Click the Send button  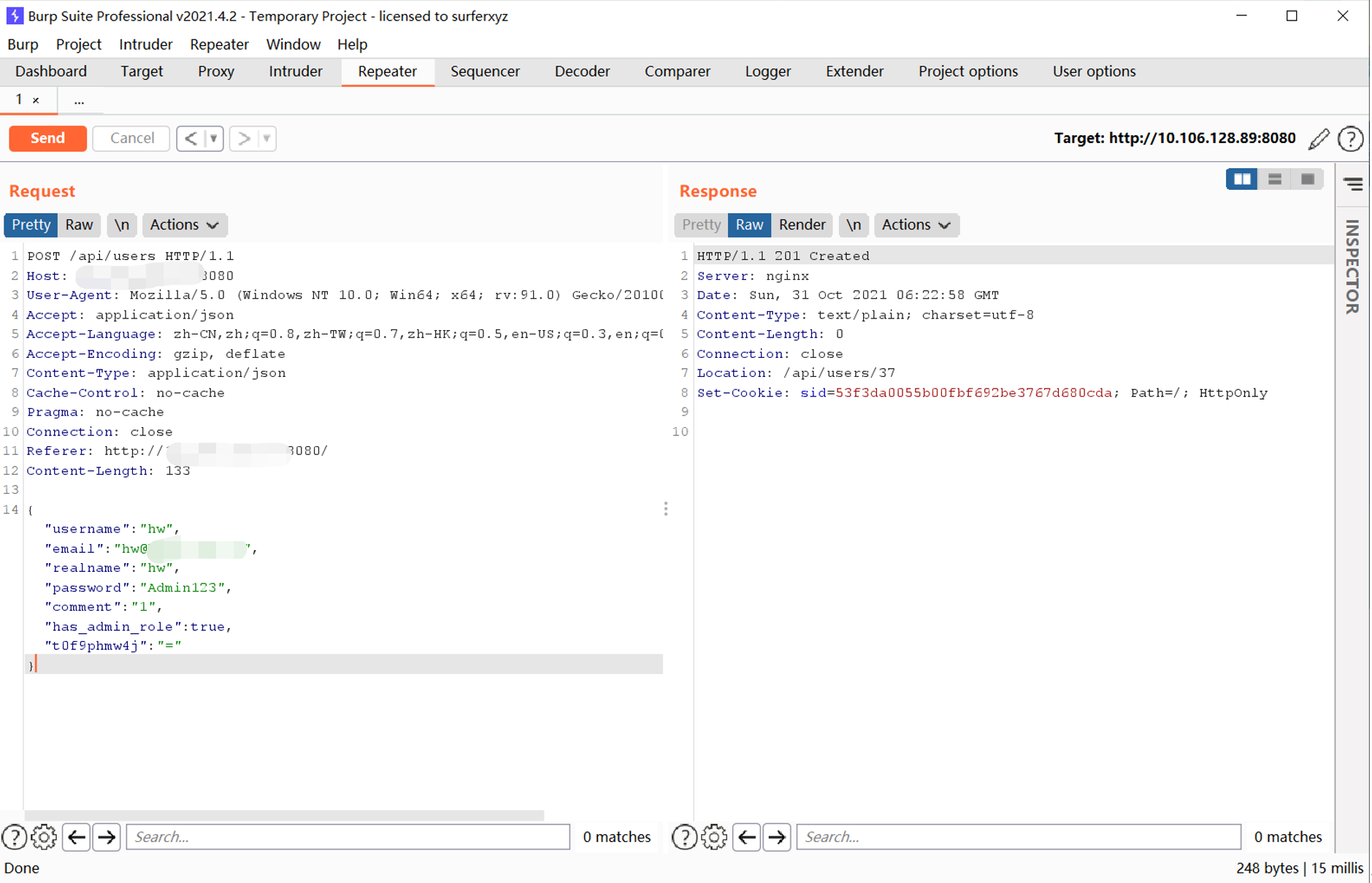47,139
